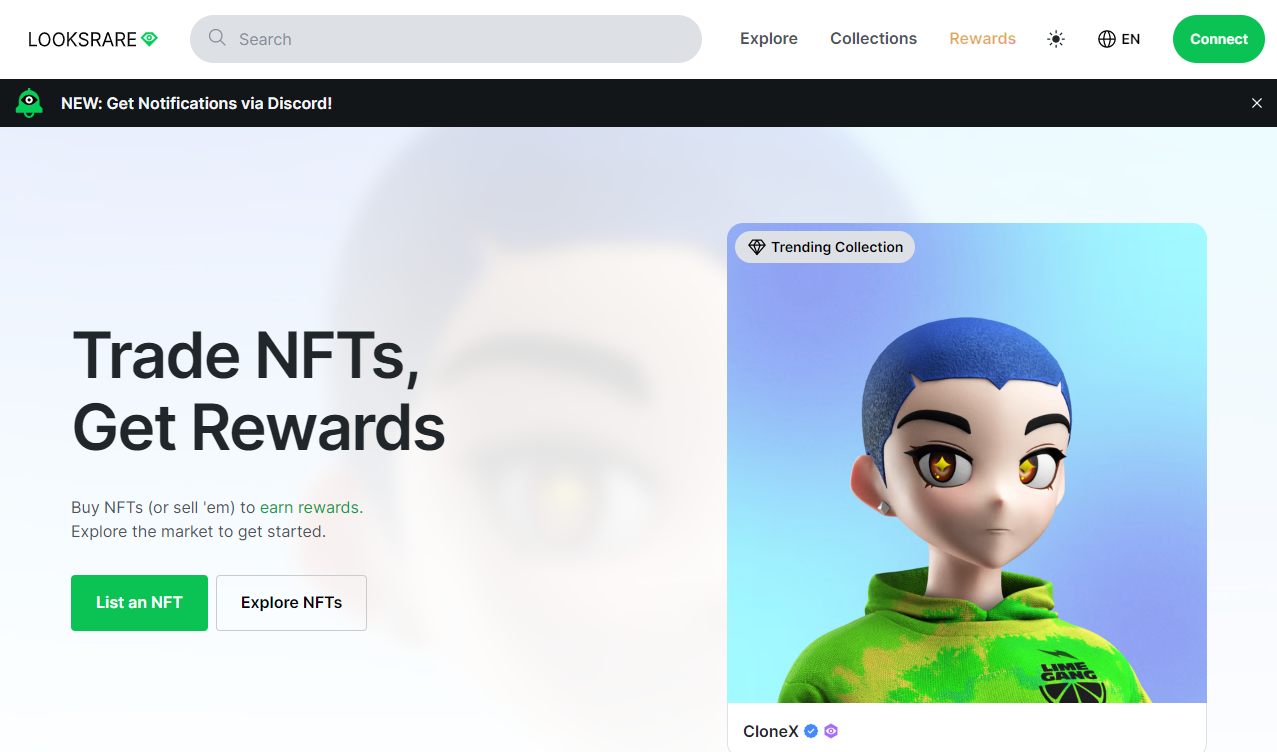
Task: Click the green Connect button
Action: pos(1219,39)
